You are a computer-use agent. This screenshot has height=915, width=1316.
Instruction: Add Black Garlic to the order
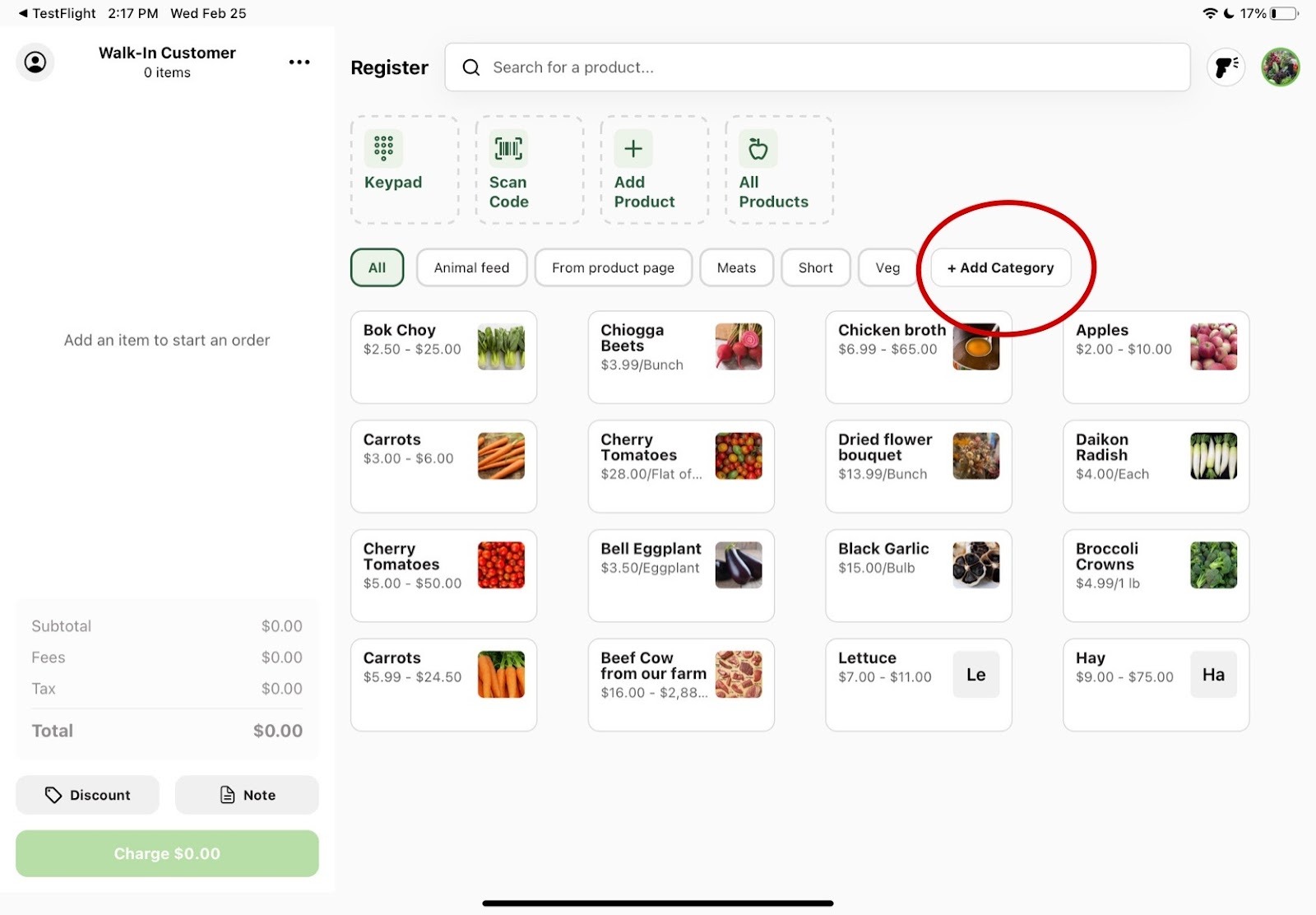click(918, 575)
